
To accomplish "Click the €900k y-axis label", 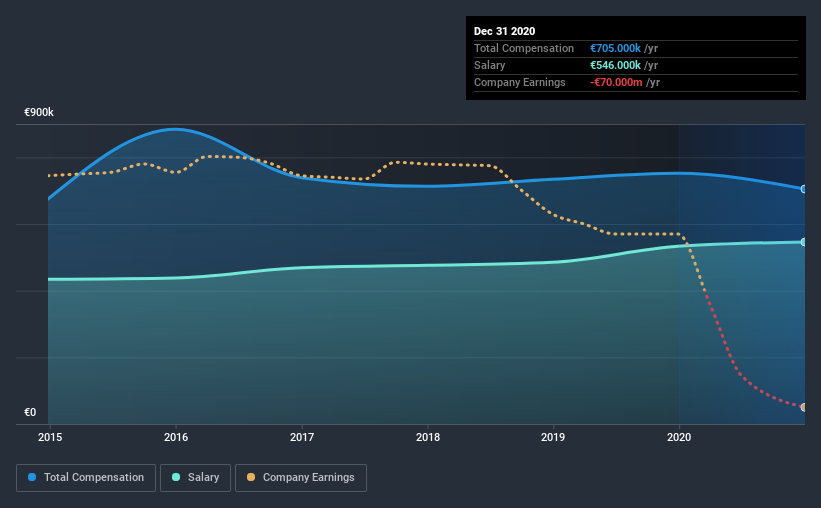I will [39, 113].
